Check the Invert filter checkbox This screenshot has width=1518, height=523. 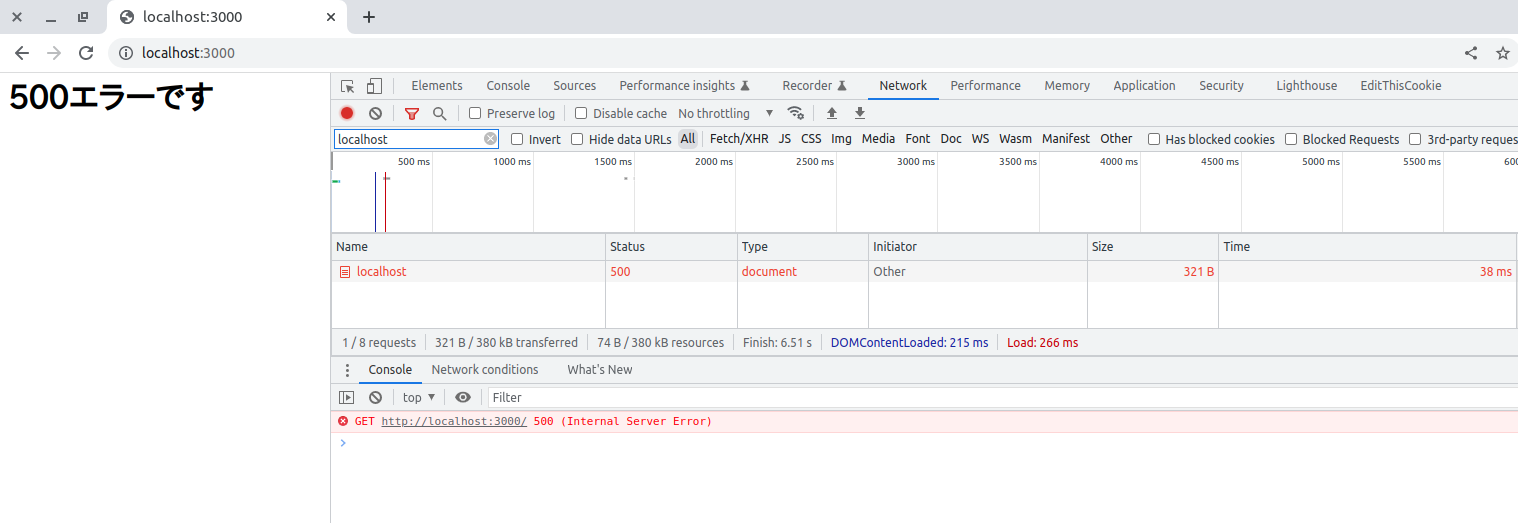[517, 139]
